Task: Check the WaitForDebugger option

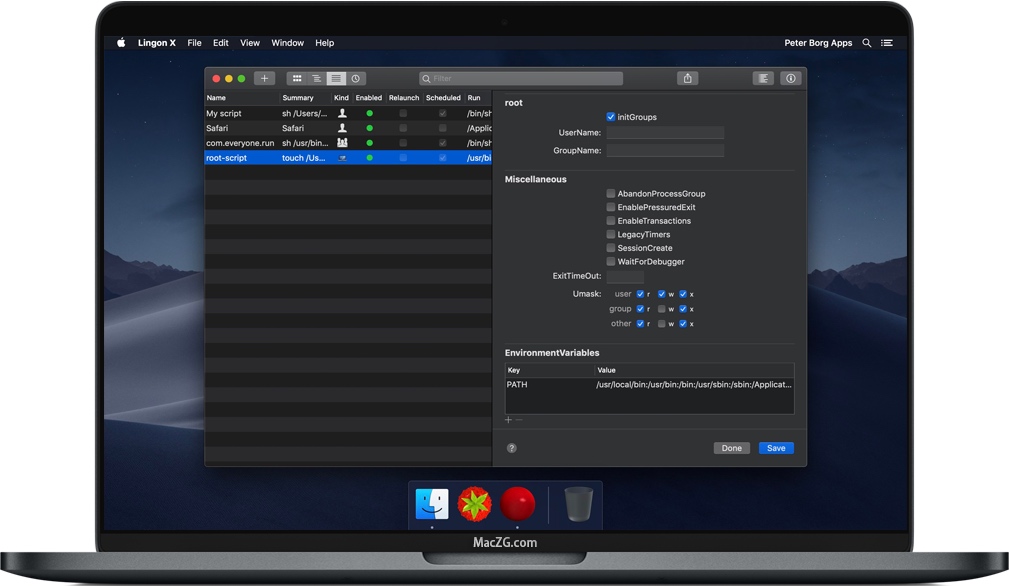Action: [x=611, y=262]
